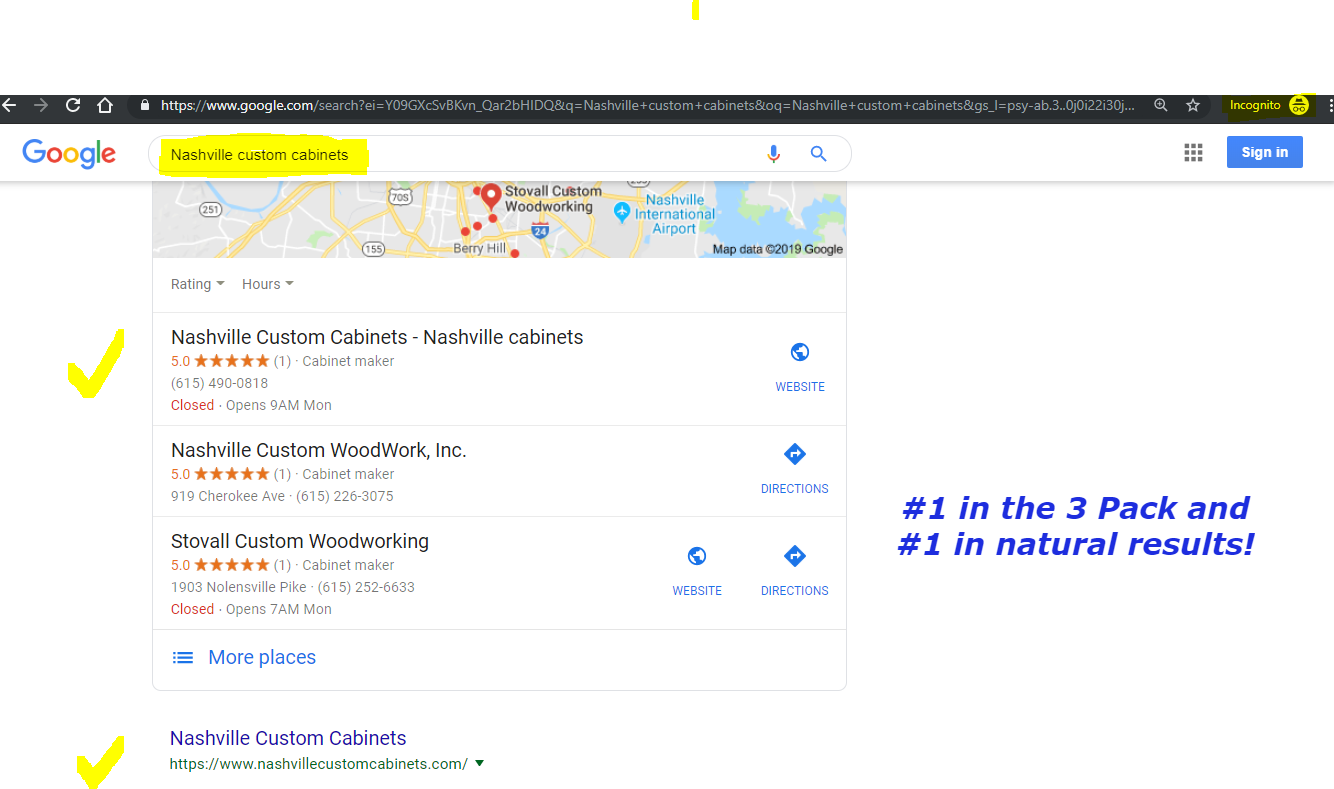This screenshot has width=1334, height=789.
Task: Click the star rating of Nashville Custom WoodWork
Action: tap(231, 474)
